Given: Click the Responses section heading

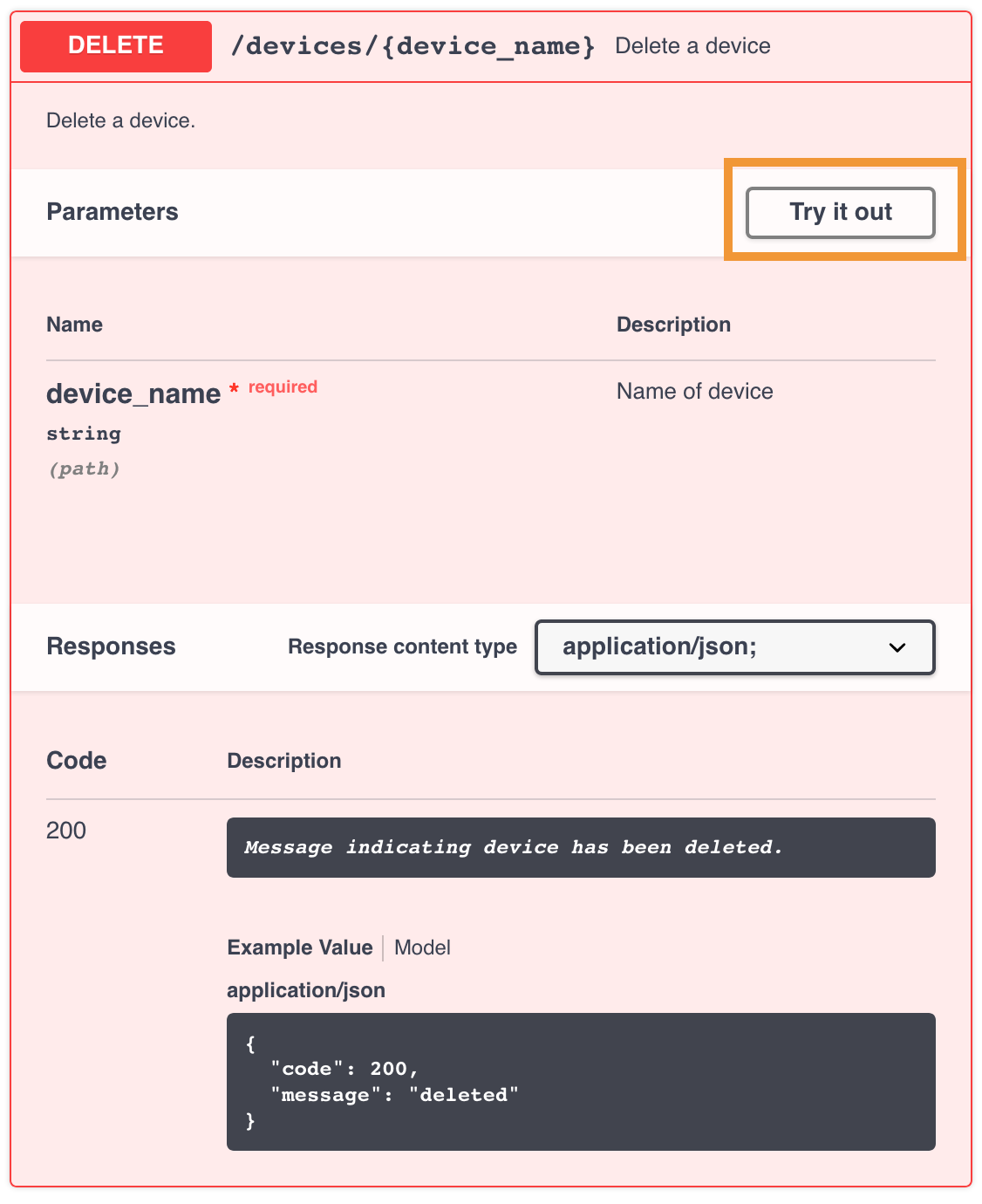Looking at the screenshot, I should [111, 646].
